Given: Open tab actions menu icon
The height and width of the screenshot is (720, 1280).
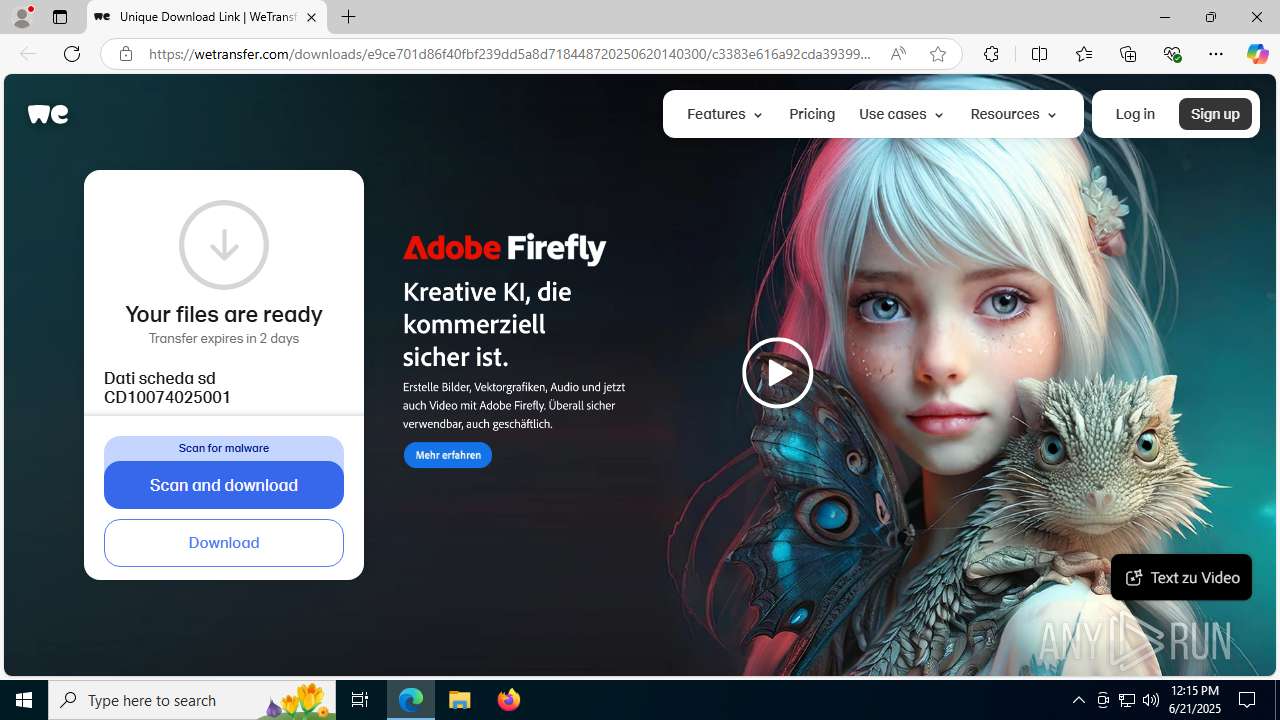Looking at the screenshot, I should pyautogui.click(x=60, y=17).
